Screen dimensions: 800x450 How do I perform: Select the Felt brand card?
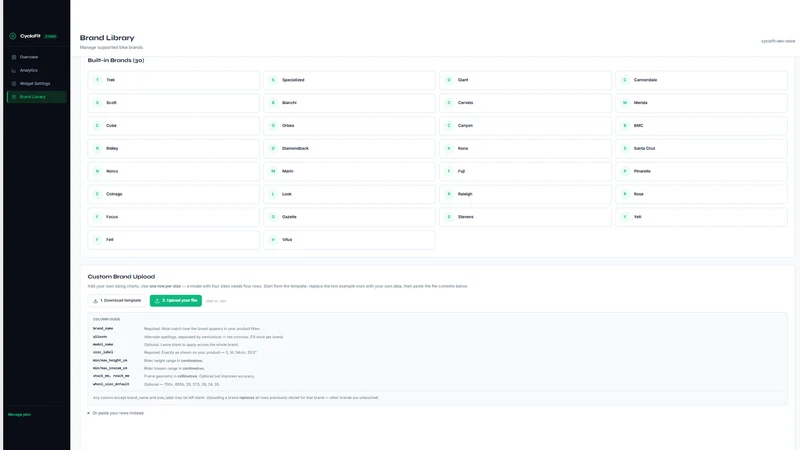173,240
